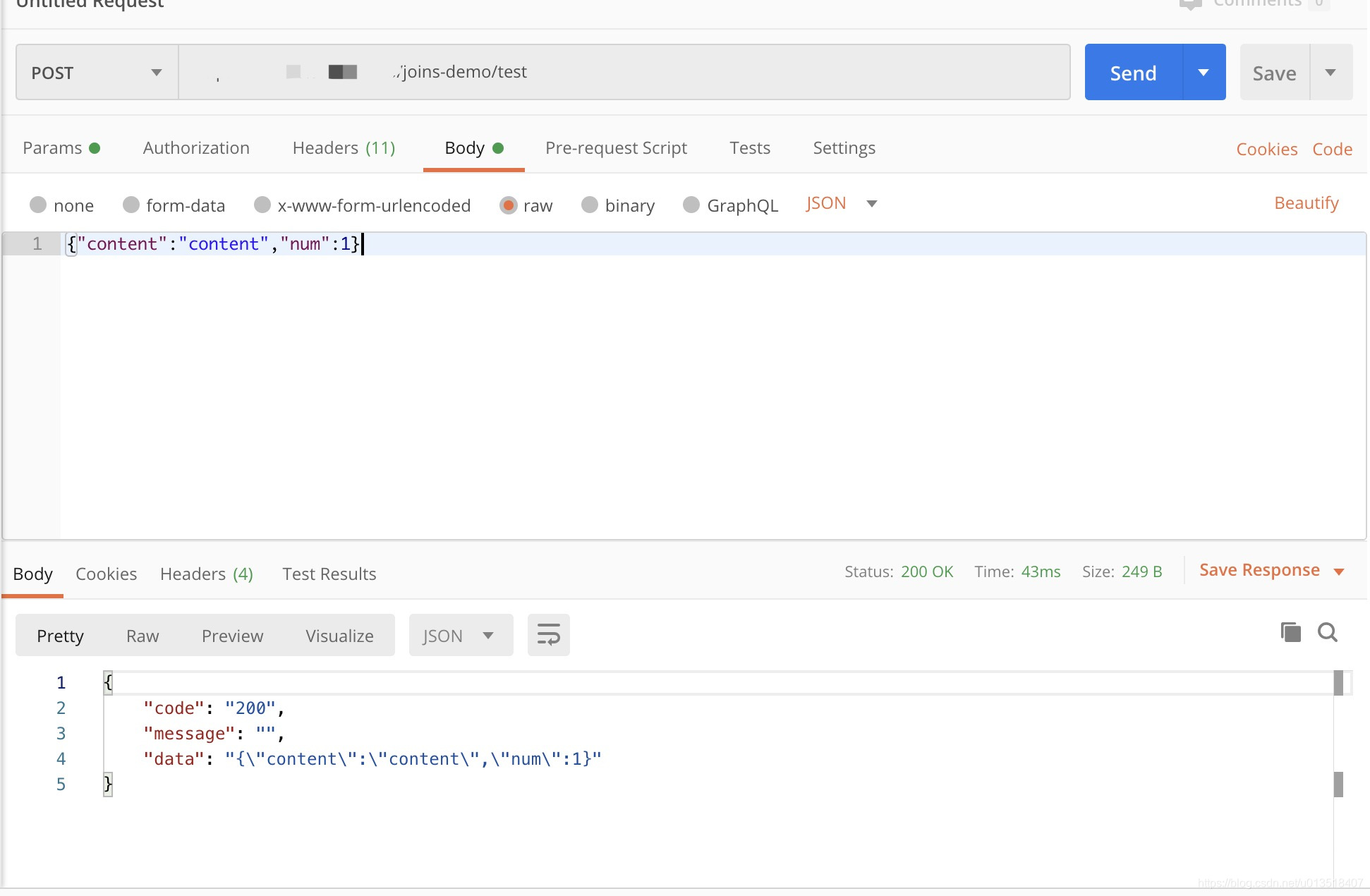Click the request URL input field

705,72
